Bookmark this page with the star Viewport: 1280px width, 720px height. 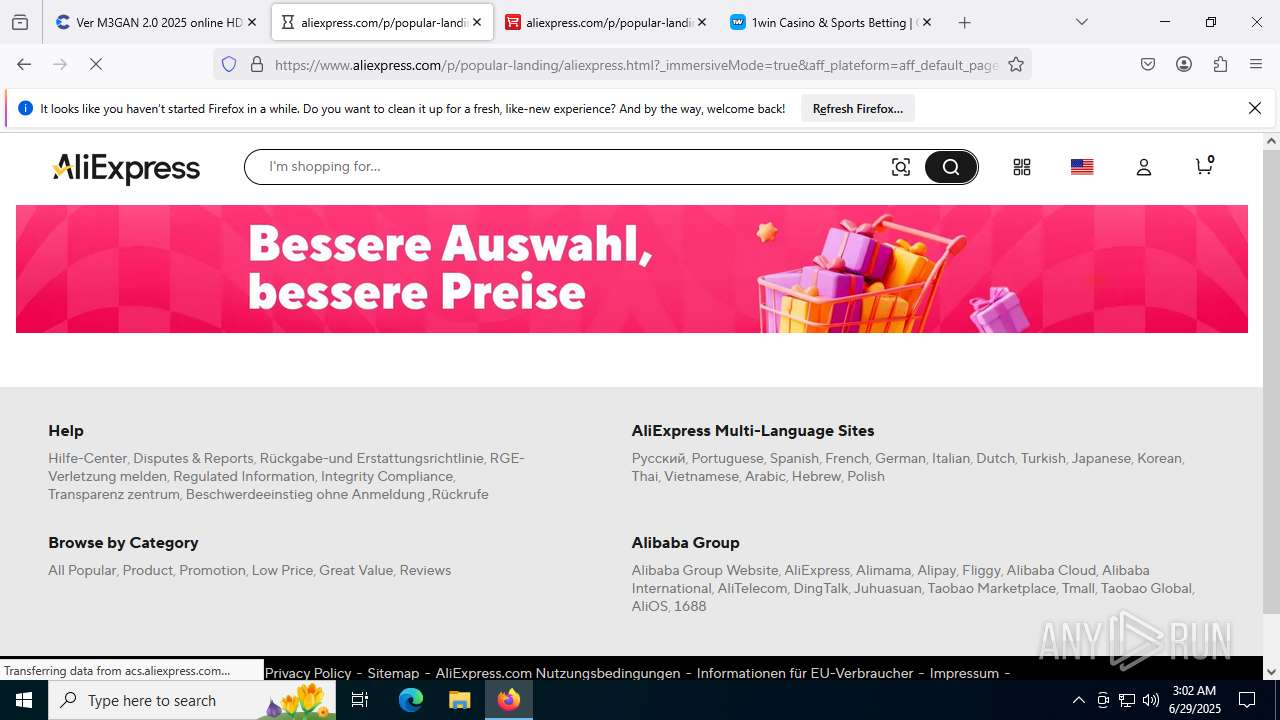coord(1016,64)
